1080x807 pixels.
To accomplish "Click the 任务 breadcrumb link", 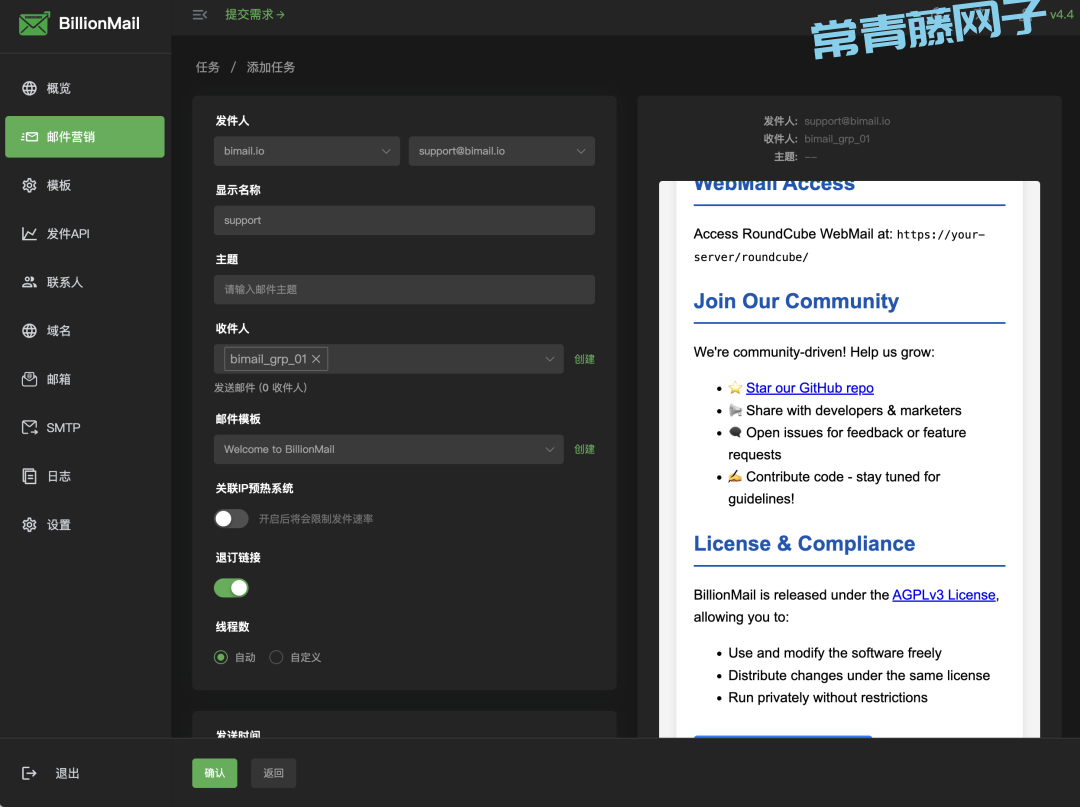I will [x=207, y=67].
